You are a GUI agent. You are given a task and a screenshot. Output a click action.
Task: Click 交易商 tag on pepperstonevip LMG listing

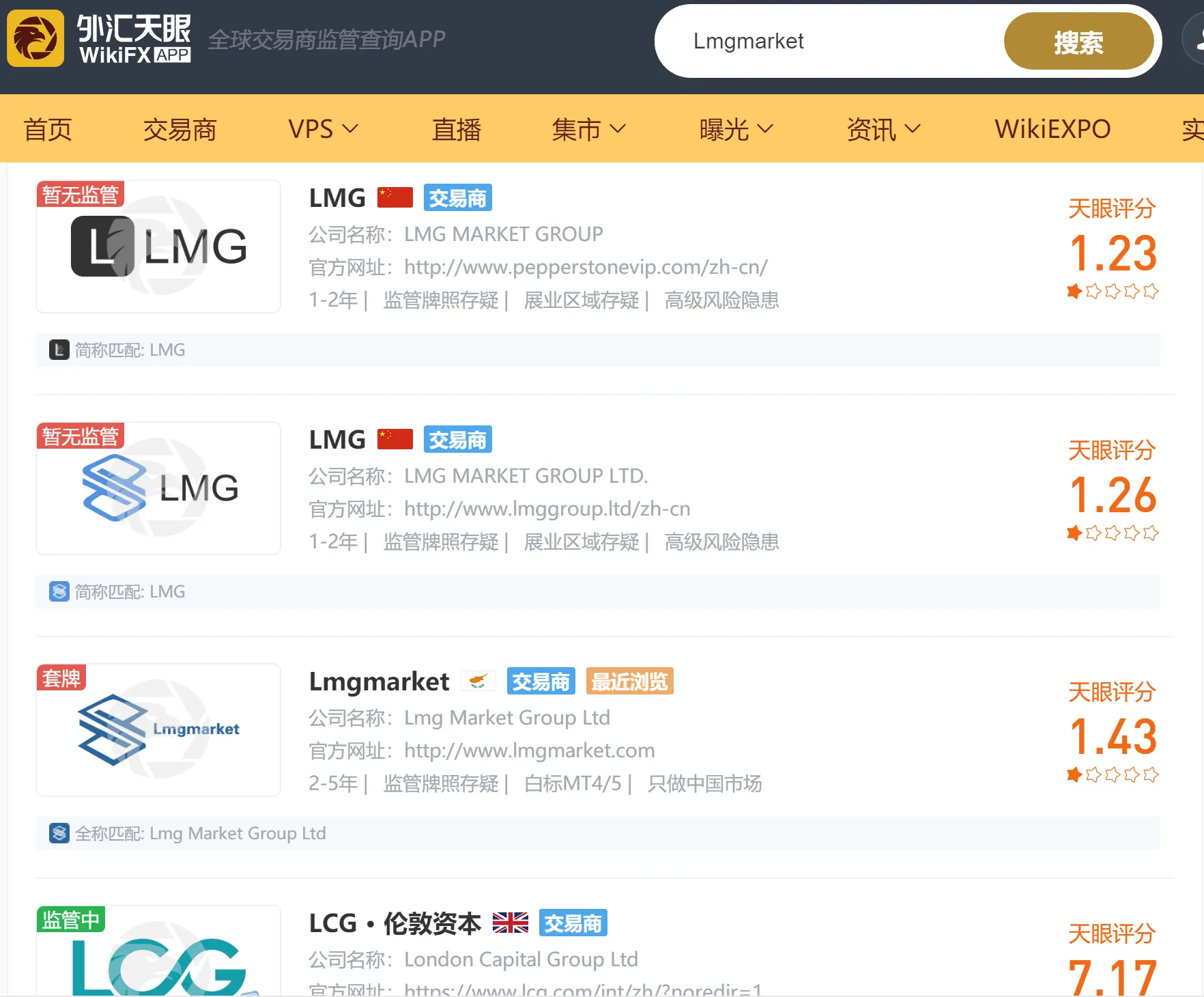click(x=457, y=198)
